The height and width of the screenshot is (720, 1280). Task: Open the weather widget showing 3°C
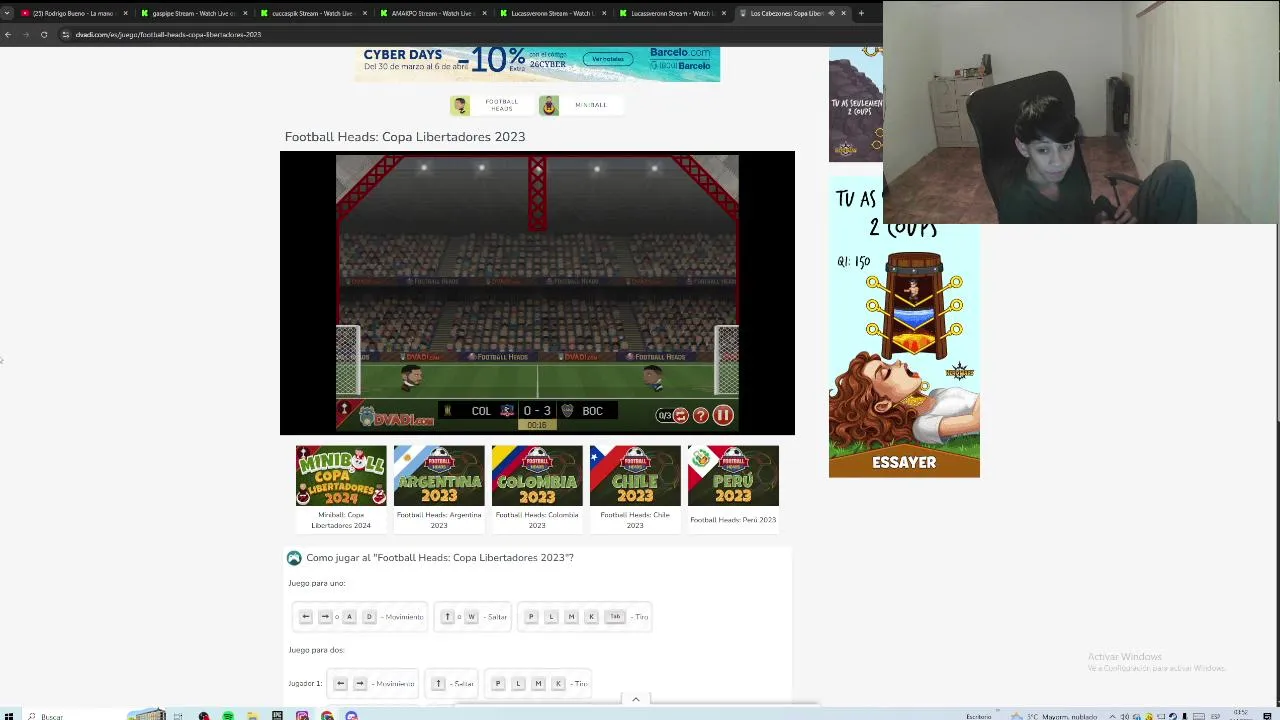coord(1053,716)
